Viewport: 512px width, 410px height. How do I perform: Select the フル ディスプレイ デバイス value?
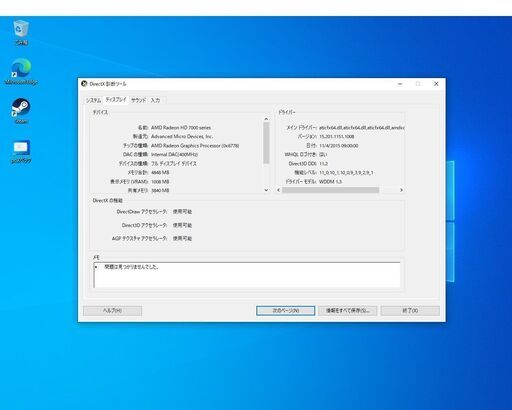click(174, 164)
